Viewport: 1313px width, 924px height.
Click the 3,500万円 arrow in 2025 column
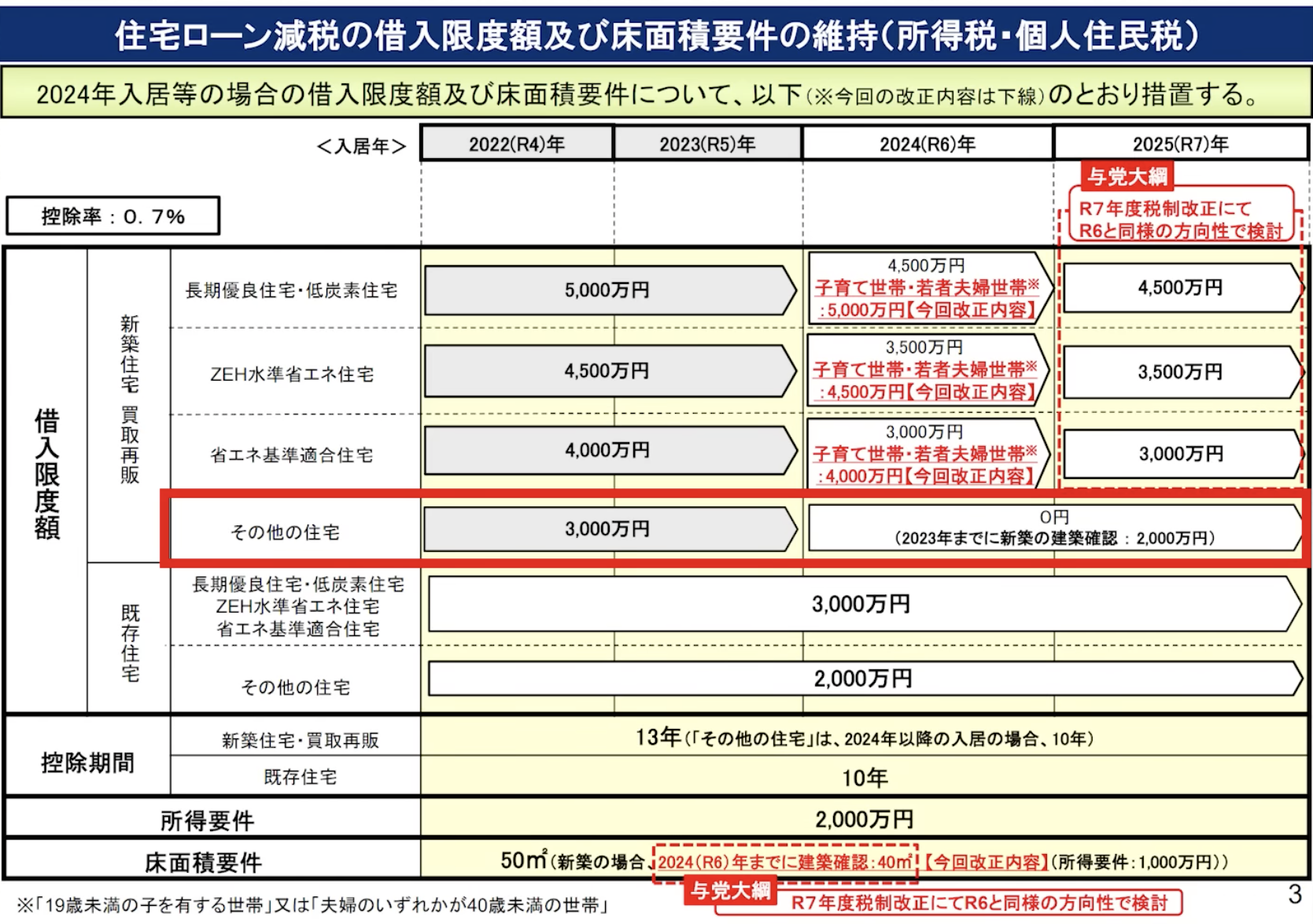point(1182,372)
